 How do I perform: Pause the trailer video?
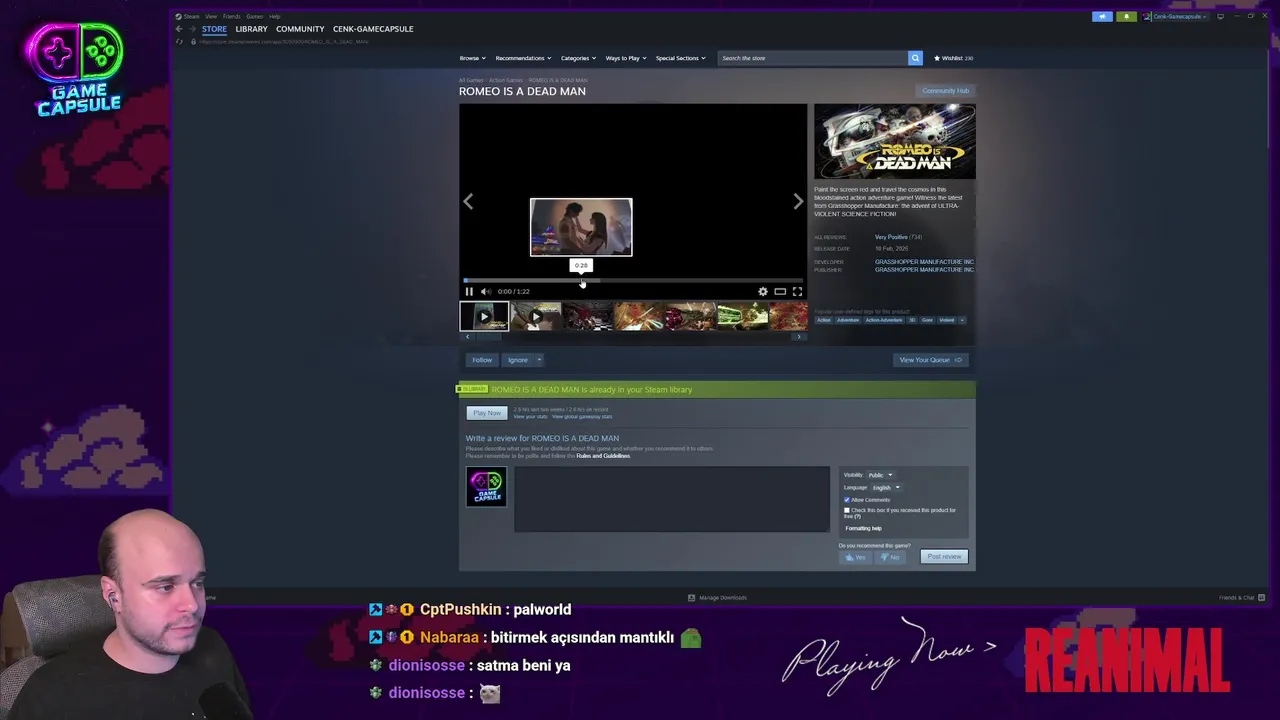469,291
